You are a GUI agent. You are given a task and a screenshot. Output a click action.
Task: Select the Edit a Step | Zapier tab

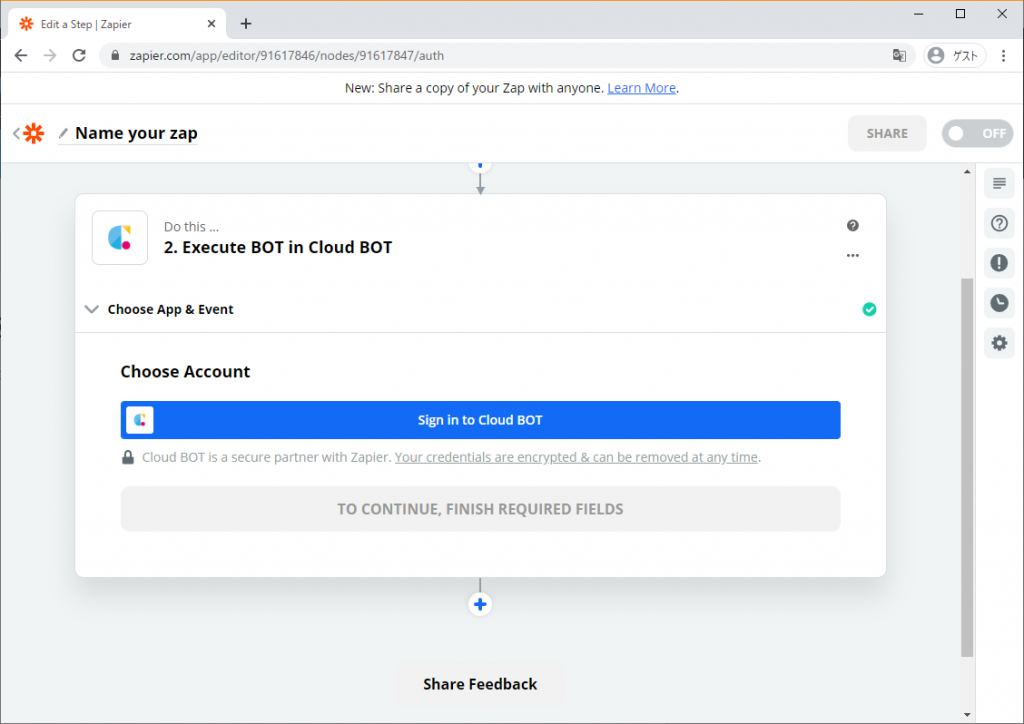pos(118,24)
